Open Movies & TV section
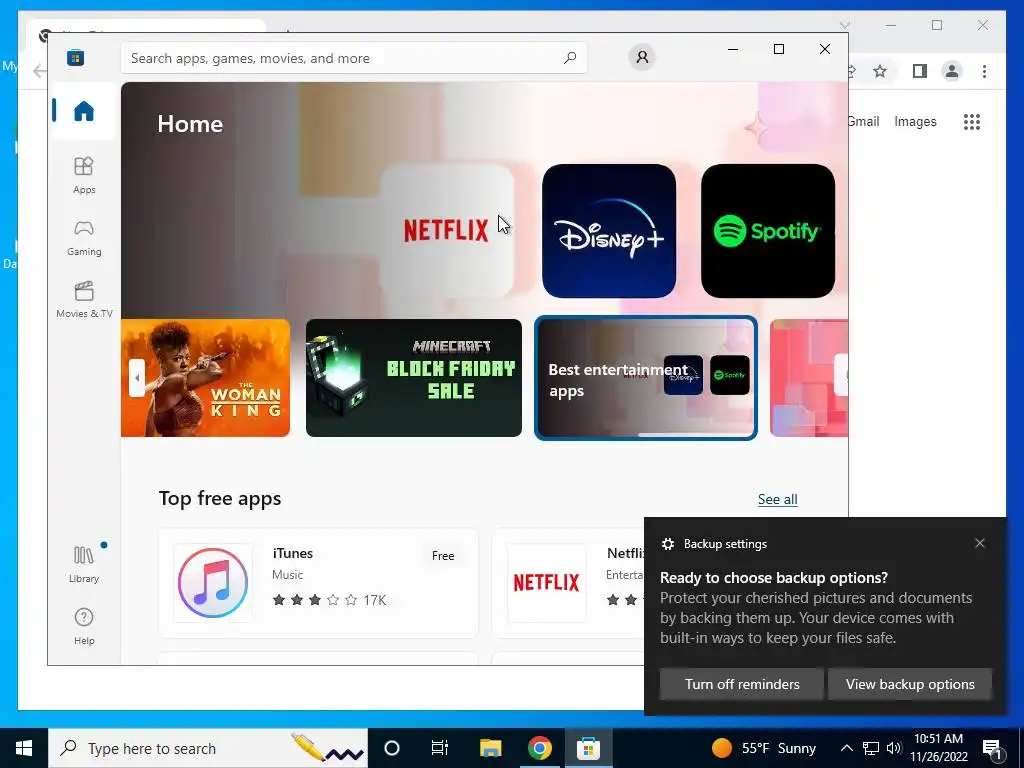Image resolution: width=1024 pixels, height=768 pixels. [x=84, y=300]
